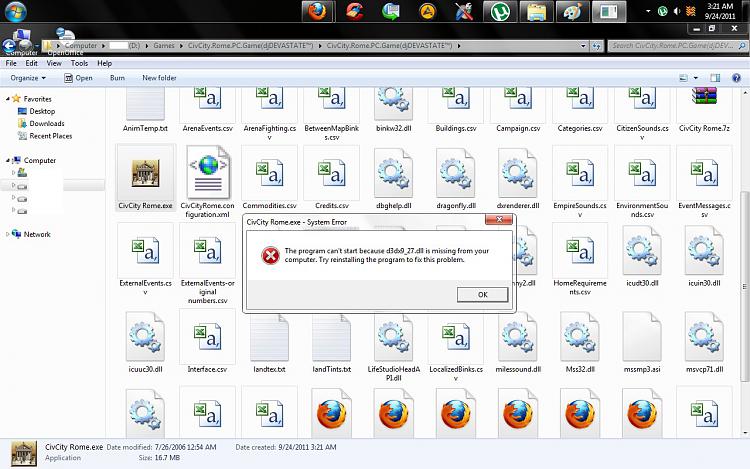Image resolution: width=750 pixels, height=469 pixels.
Task: Select the Credits.csv file
Action: point(331,178)
